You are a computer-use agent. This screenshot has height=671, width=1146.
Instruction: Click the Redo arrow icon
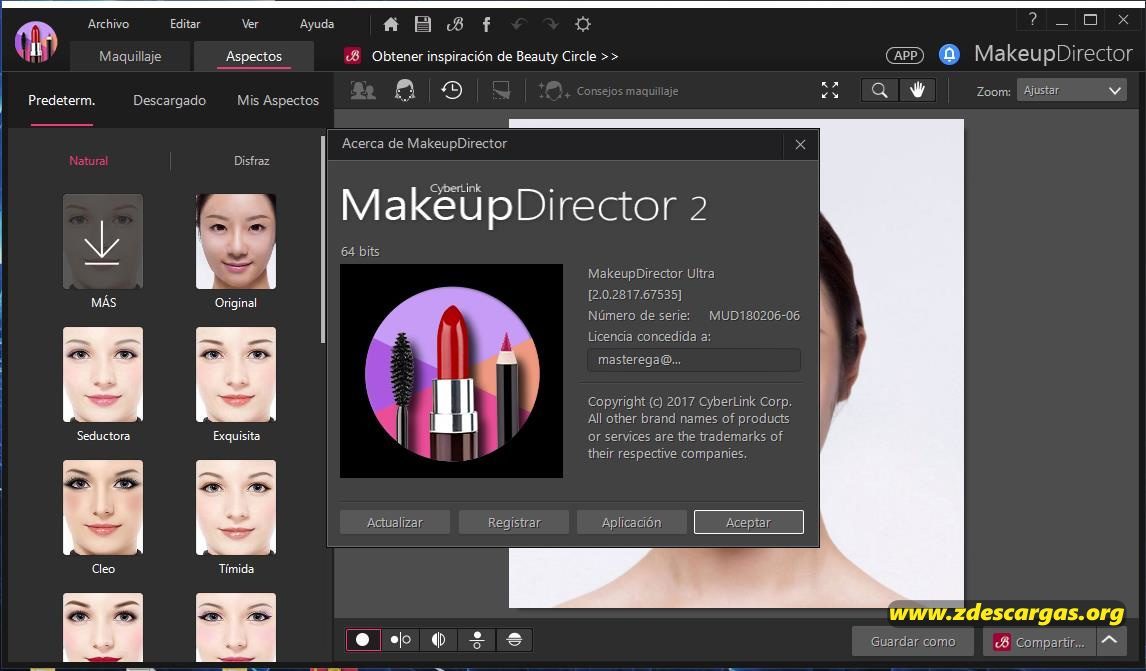point(550,24)
